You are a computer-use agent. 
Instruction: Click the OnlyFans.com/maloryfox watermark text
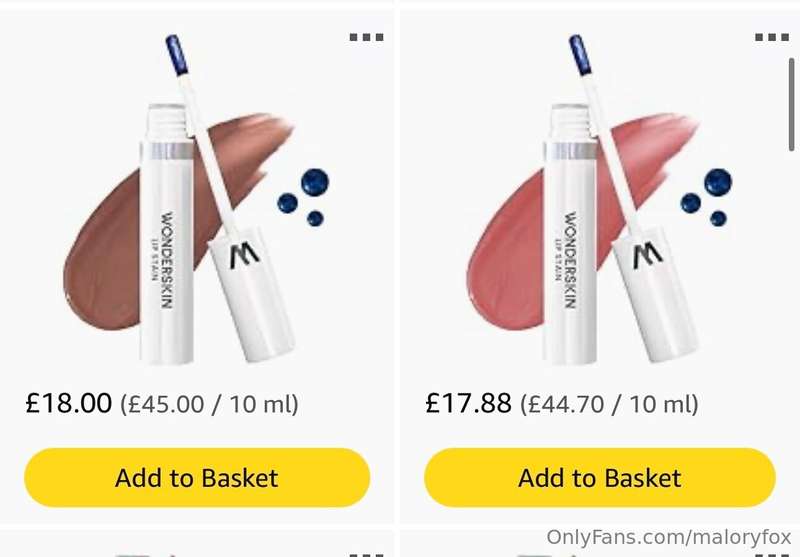click(669, 537)
